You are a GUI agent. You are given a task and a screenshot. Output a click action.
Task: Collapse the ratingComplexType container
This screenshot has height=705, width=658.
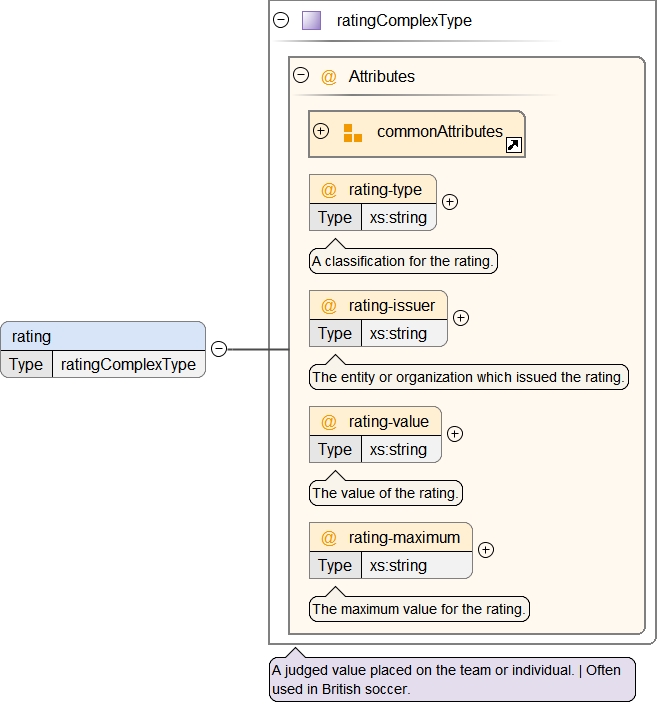click(281, 20)
